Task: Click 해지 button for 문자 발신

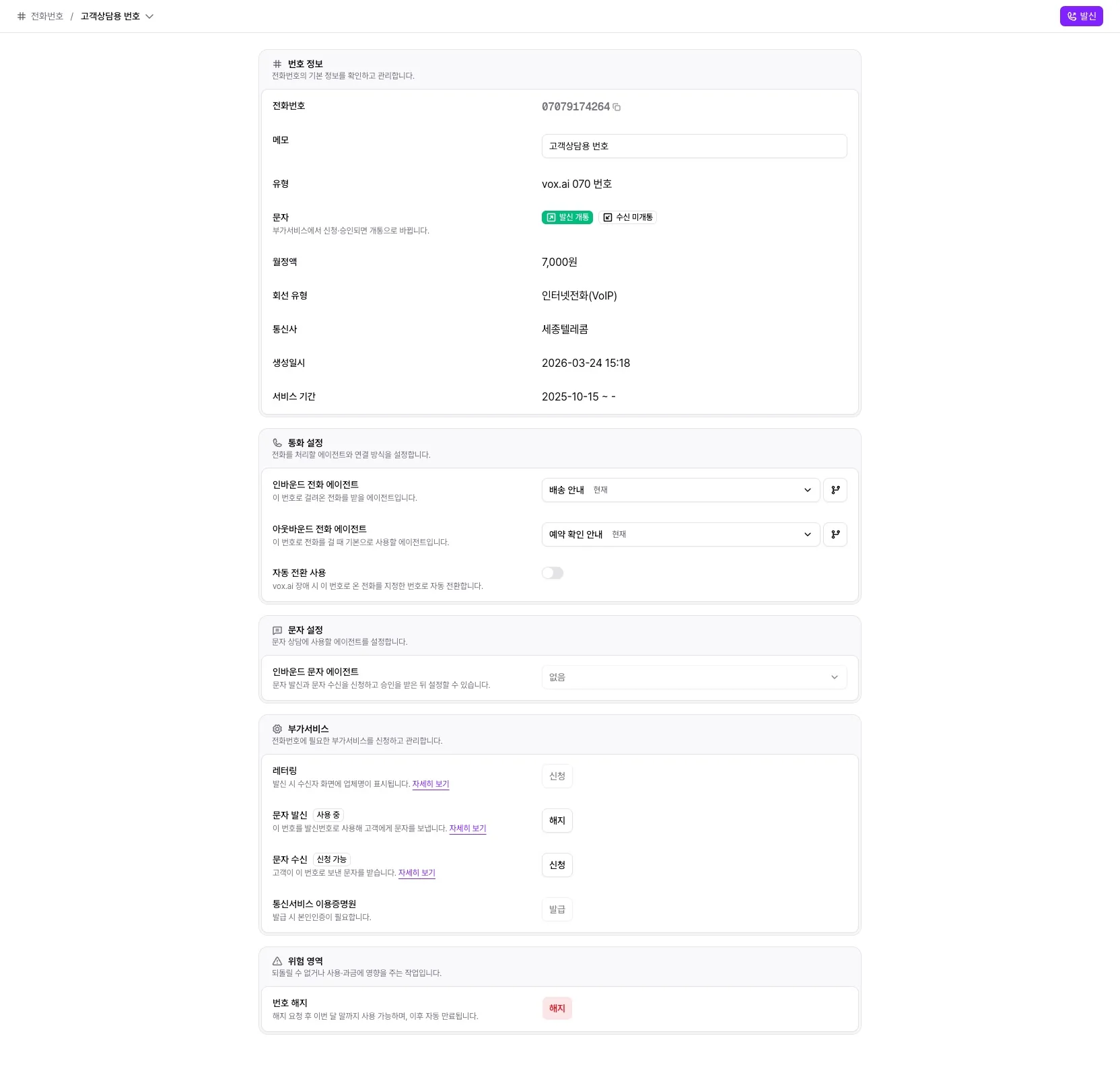Action: (557, 821)
